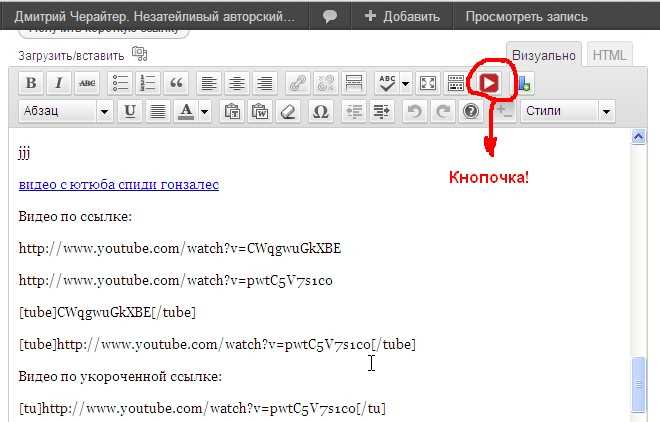The width and height of the screenshot is (660, 422).
Task: Open editor help
Action: (x=471, y=111)
